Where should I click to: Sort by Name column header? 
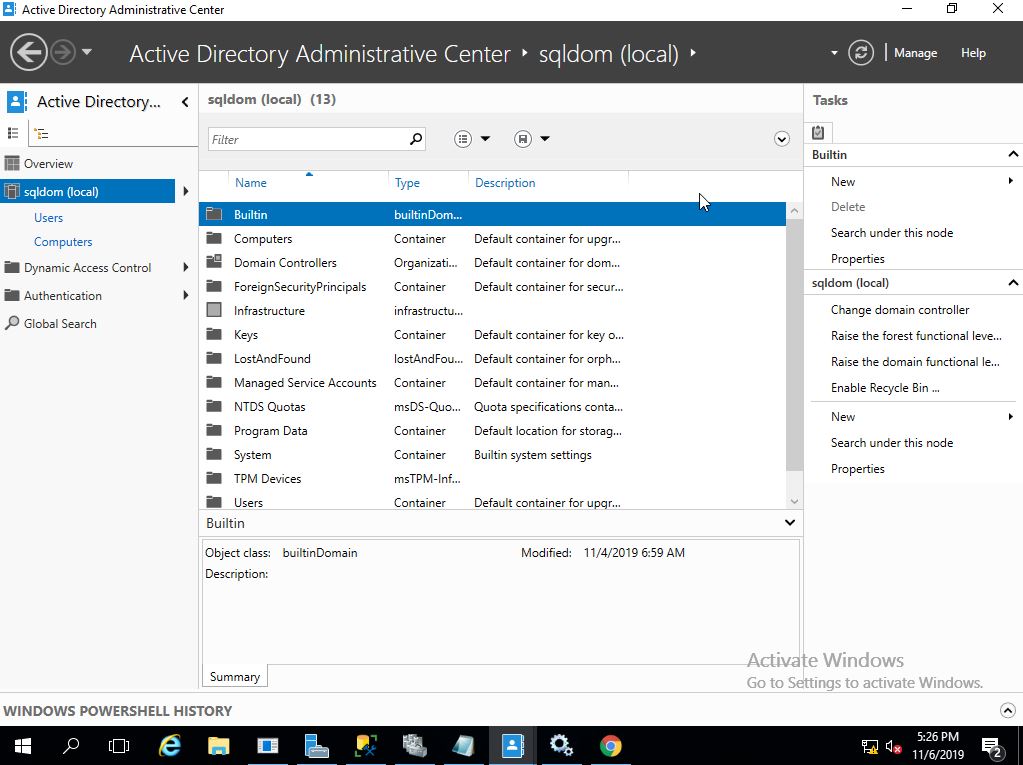point(251,183)
